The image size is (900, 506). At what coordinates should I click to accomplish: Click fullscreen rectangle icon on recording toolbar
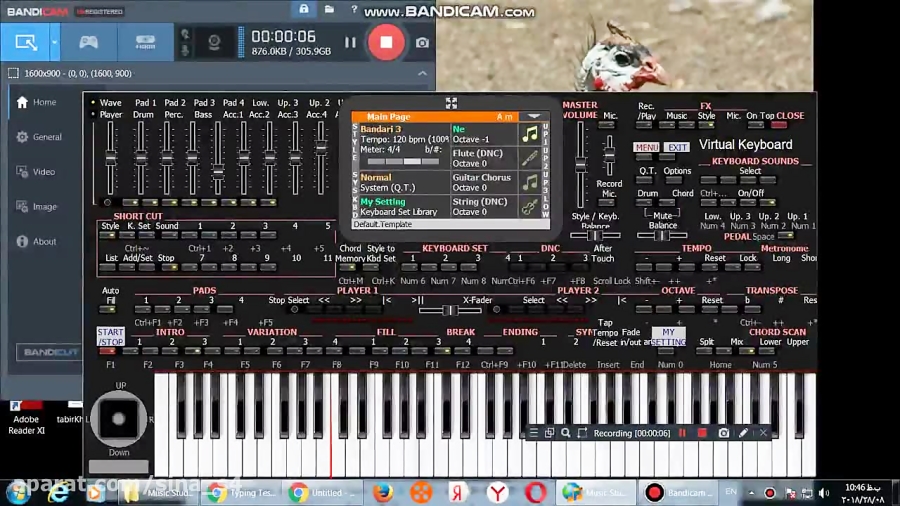coord(582,433)
